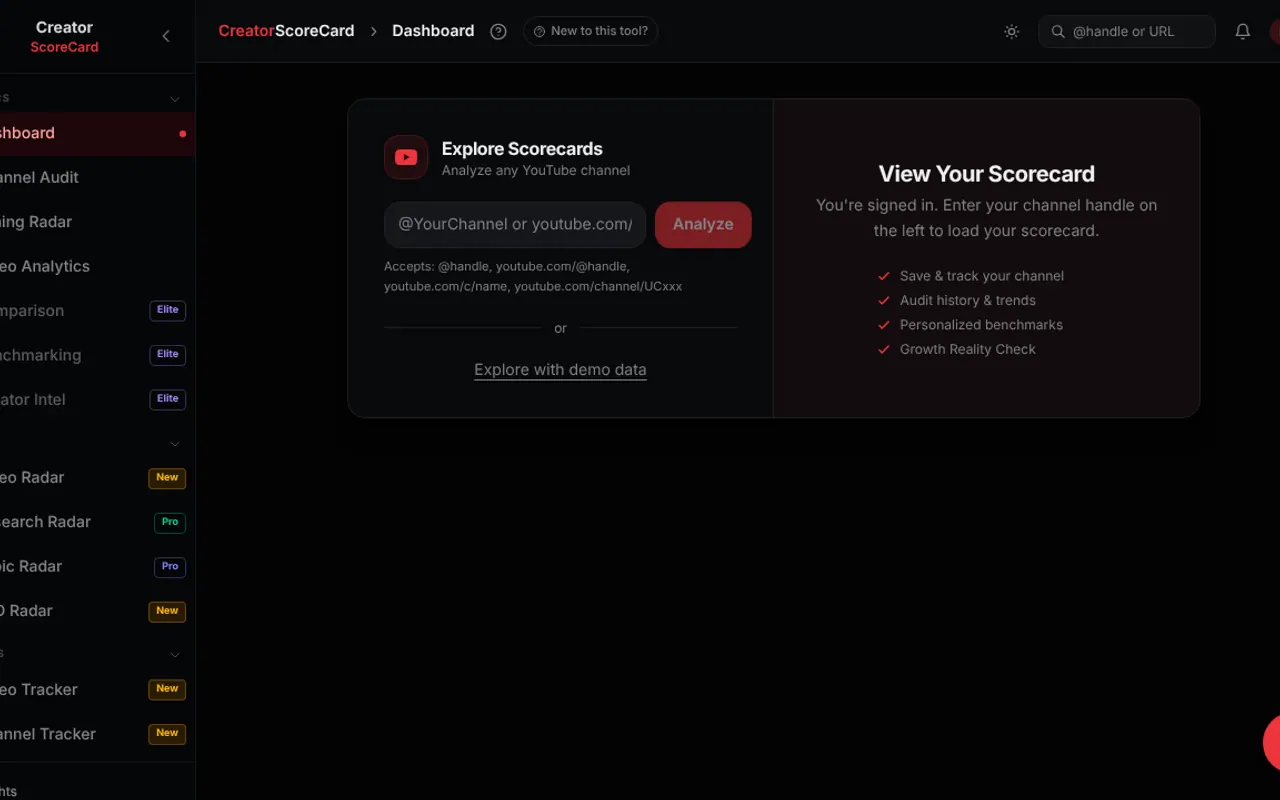
Task: Click the 'Save & track your channel' line
Action: pos(971,276)
